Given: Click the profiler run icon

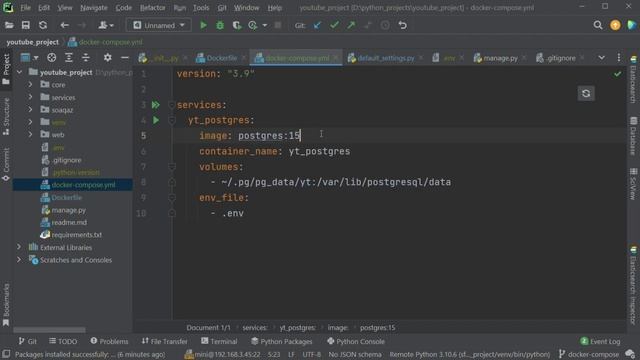Looking at the screenshot, I should [x=253, y=25].
